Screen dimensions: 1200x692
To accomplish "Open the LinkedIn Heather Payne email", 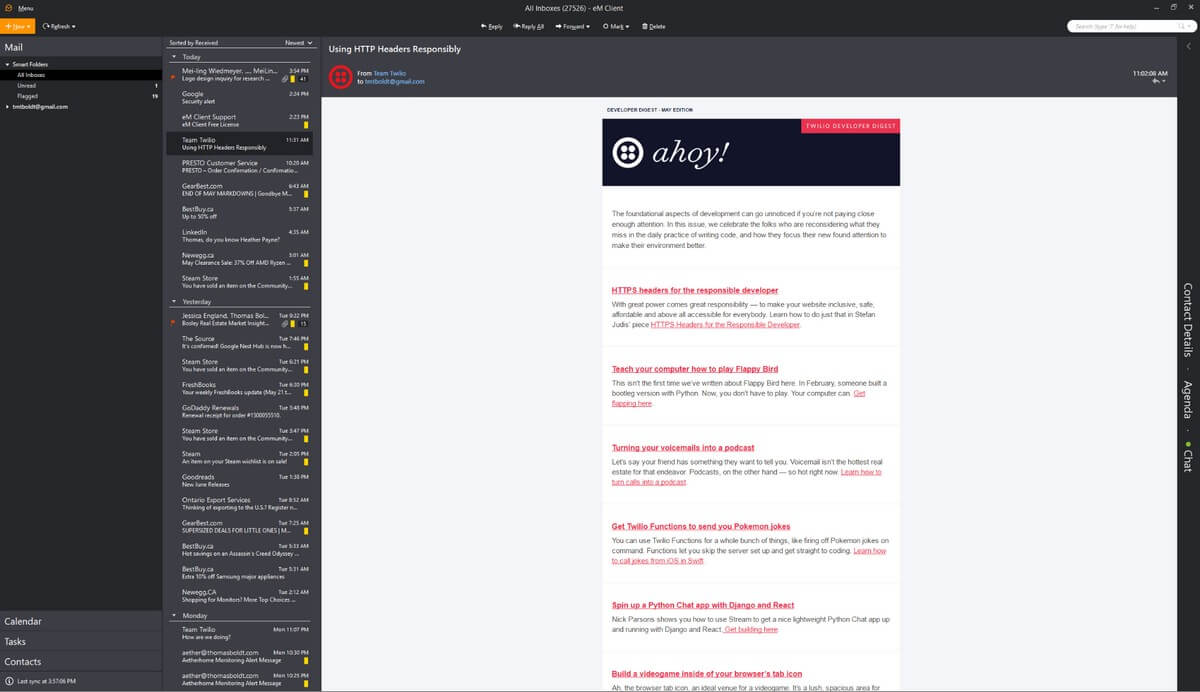I will pos(240,235).
